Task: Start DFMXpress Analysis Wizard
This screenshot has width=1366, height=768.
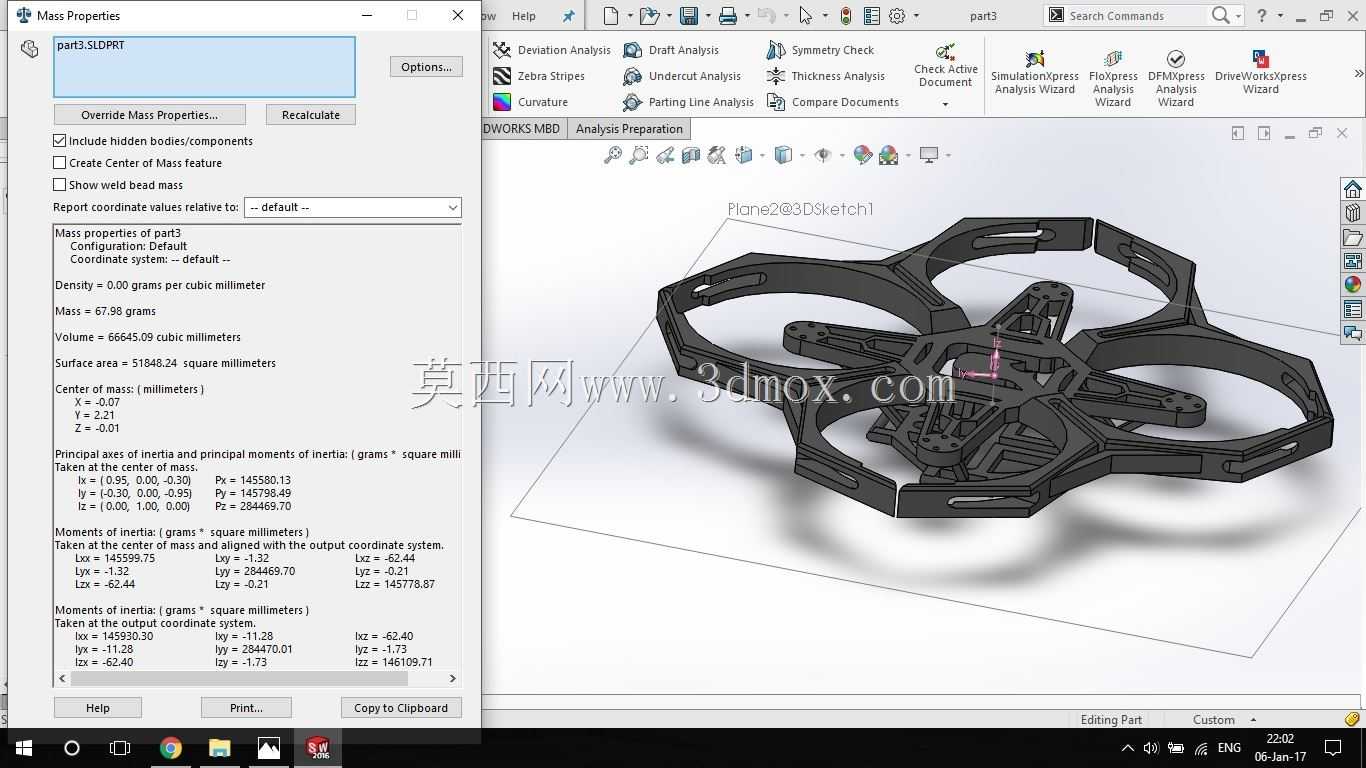Action: click(x=1176, y=76)
